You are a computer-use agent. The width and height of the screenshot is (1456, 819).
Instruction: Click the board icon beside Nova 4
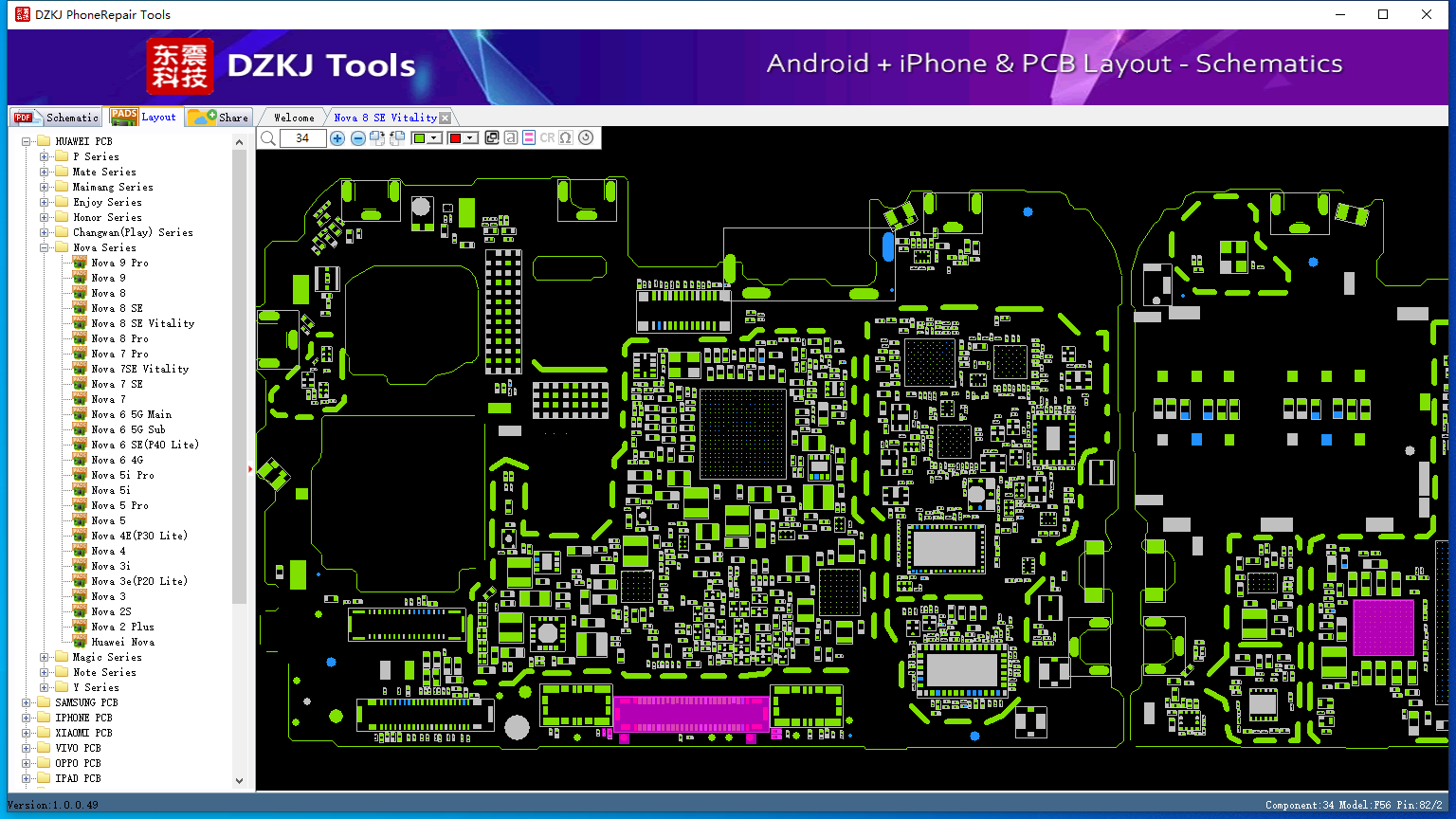[81, 551]
